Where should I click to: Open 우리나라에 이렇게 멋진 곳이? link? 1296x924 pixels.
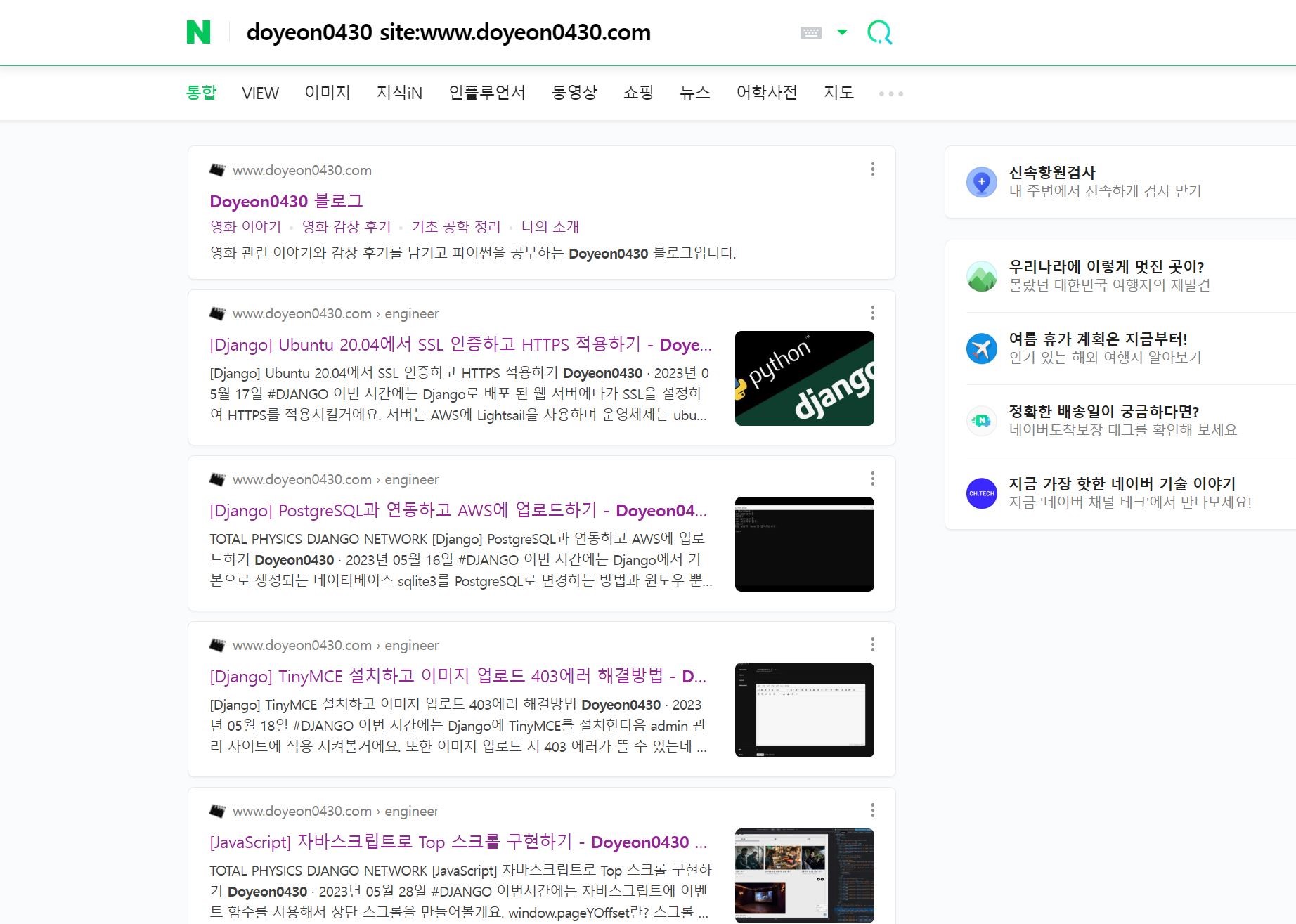click(1106, 266)
